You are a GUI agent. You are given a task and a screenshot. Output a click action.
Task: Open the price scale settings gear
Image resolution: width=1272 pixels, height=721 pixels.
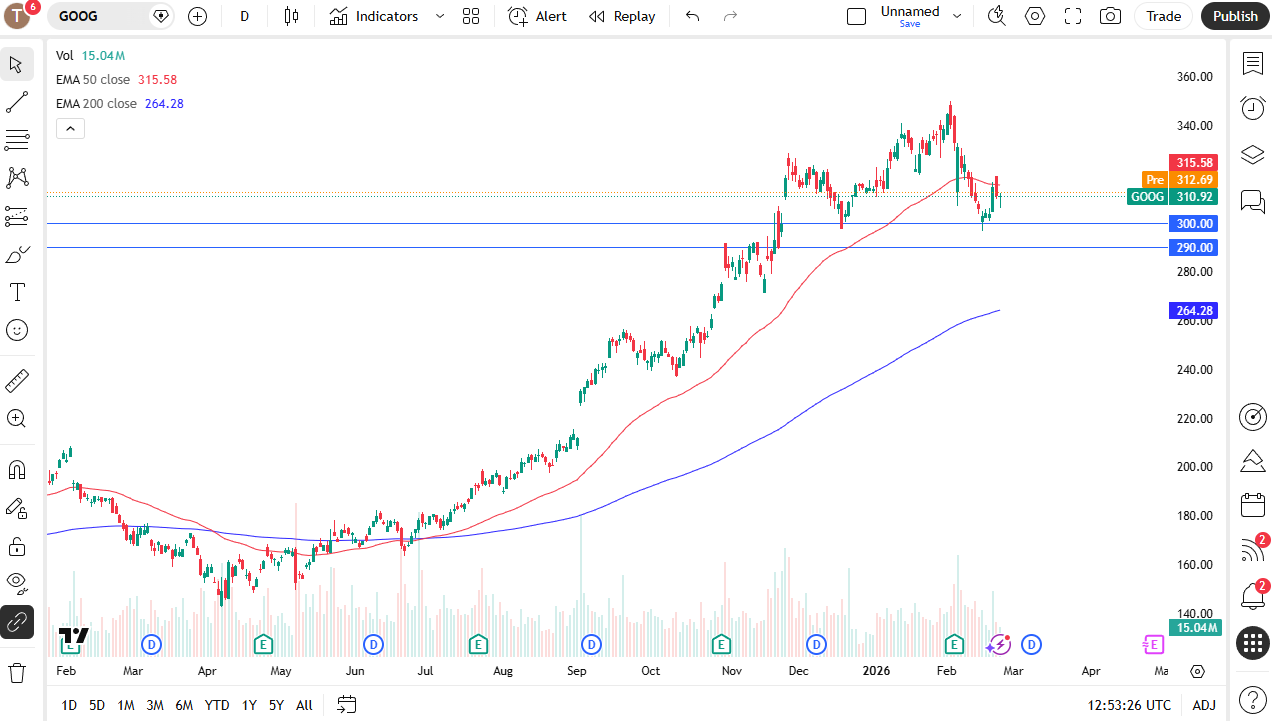click(x=1198, y=672)
